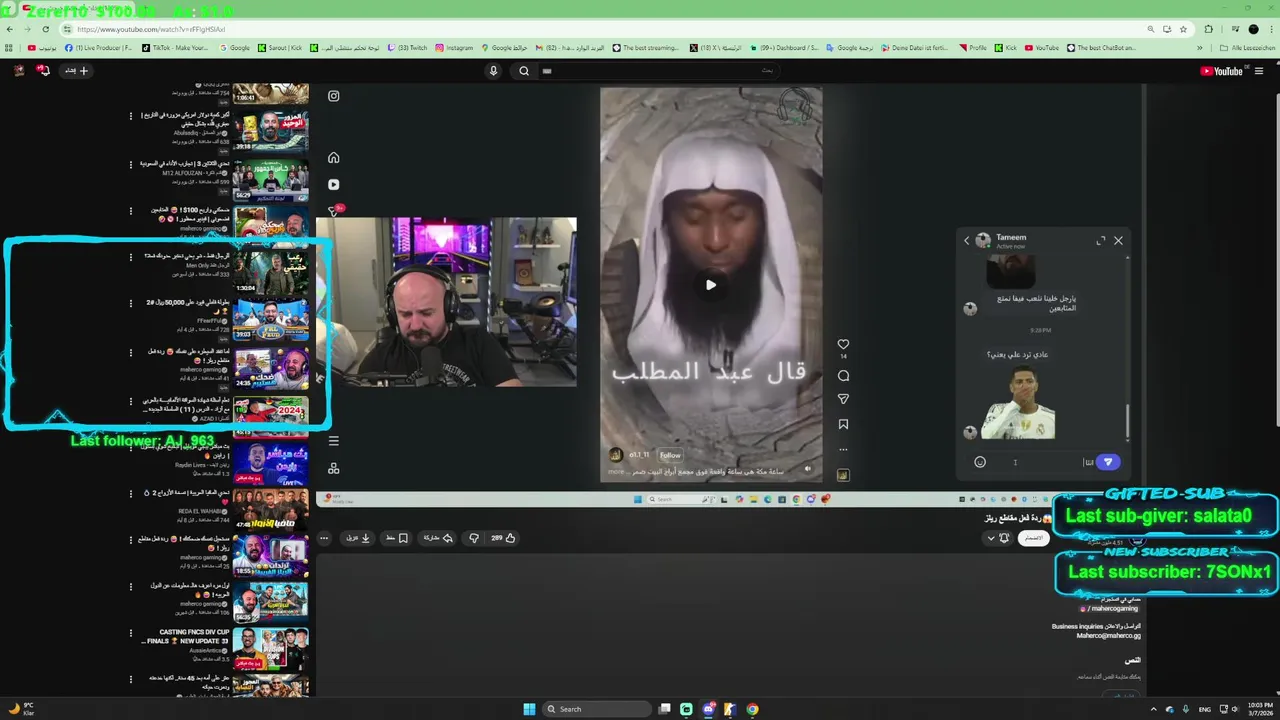Image resolution: width=1280 pixels, height=720 pixels.
Task: Click the reel's Follow button
Action: [x=670, y=455]
